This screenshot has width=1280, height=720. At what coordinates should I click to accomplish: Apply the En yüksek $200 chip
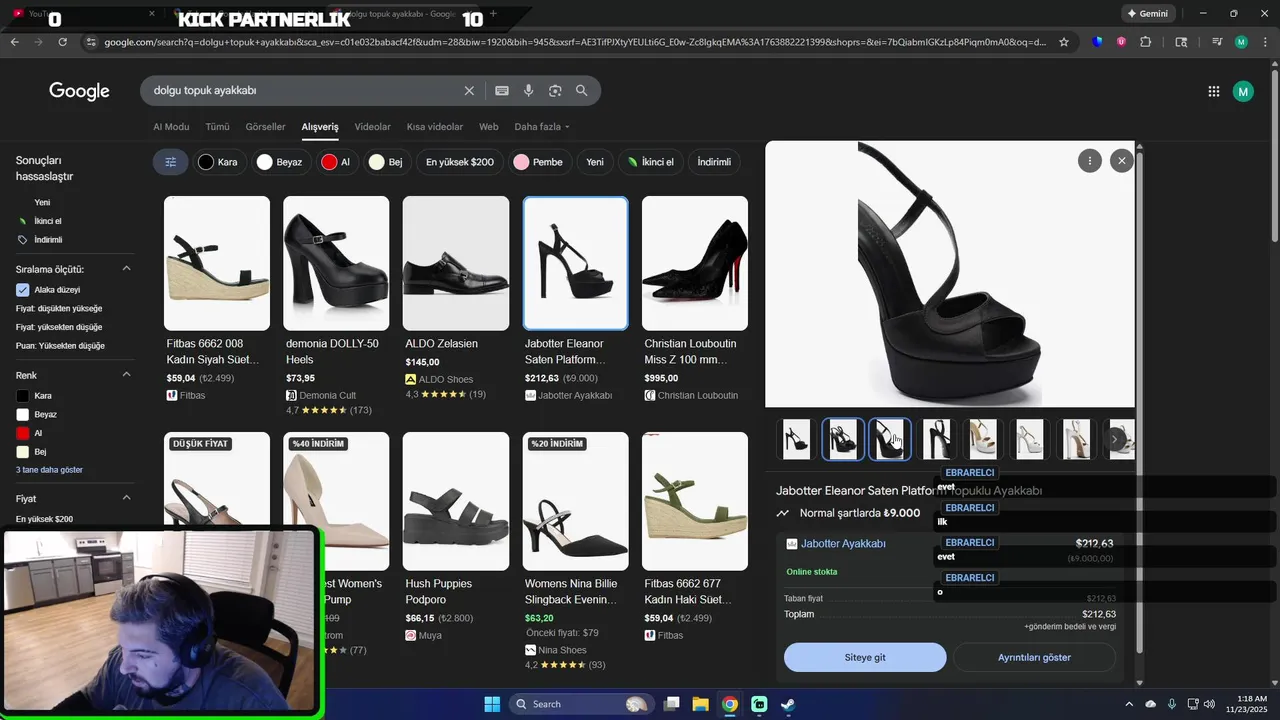coord(459,162)
